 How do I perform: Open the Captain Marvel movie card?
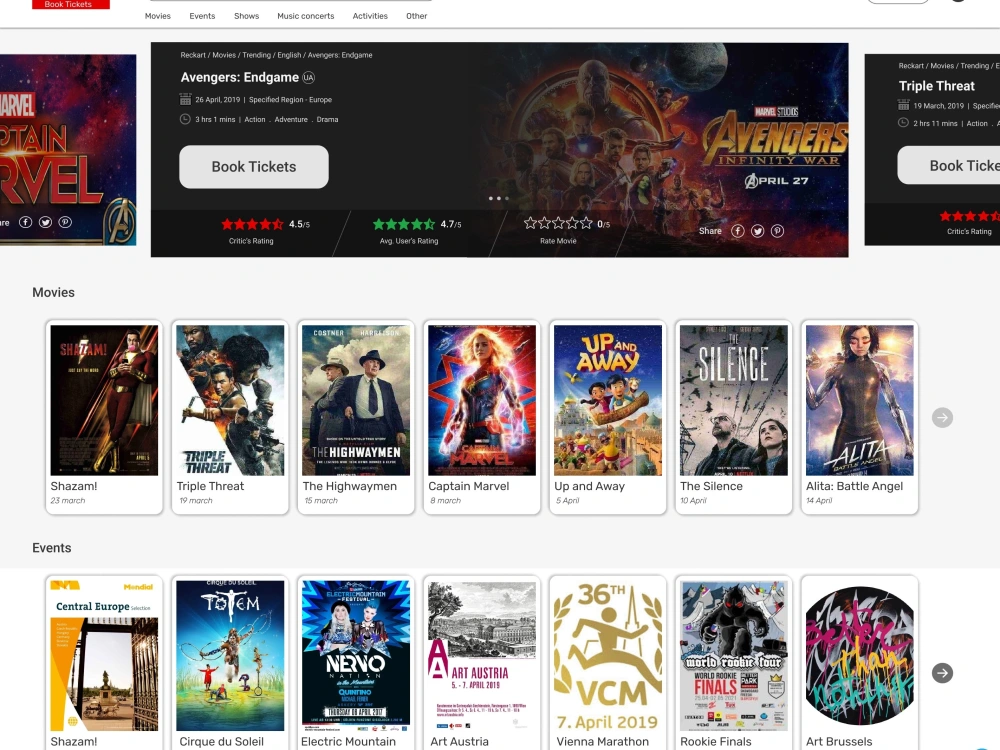(x=482, y=417)
